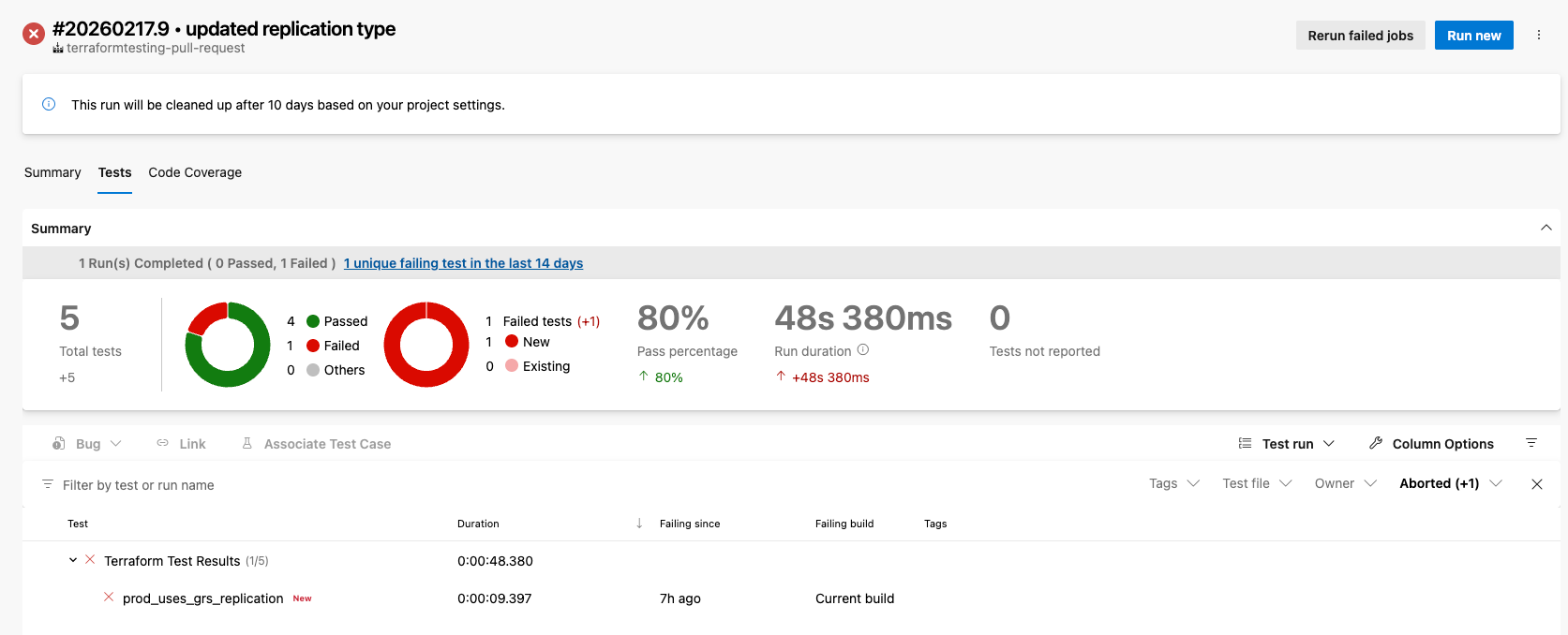Open the Aborted (+1) outcome dropdown
Screen dimensions: 1568x635
1451,483
